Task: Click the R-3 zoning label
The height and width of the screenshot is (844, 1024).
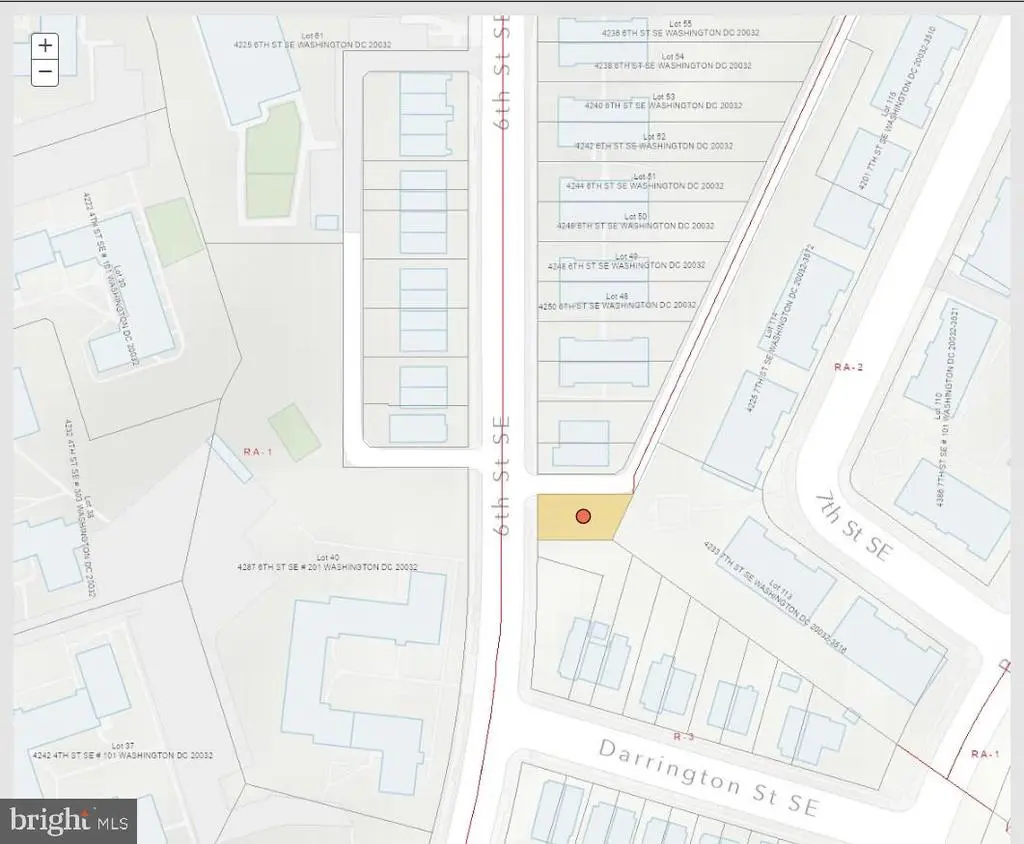Action: click(x=685, y=735)
